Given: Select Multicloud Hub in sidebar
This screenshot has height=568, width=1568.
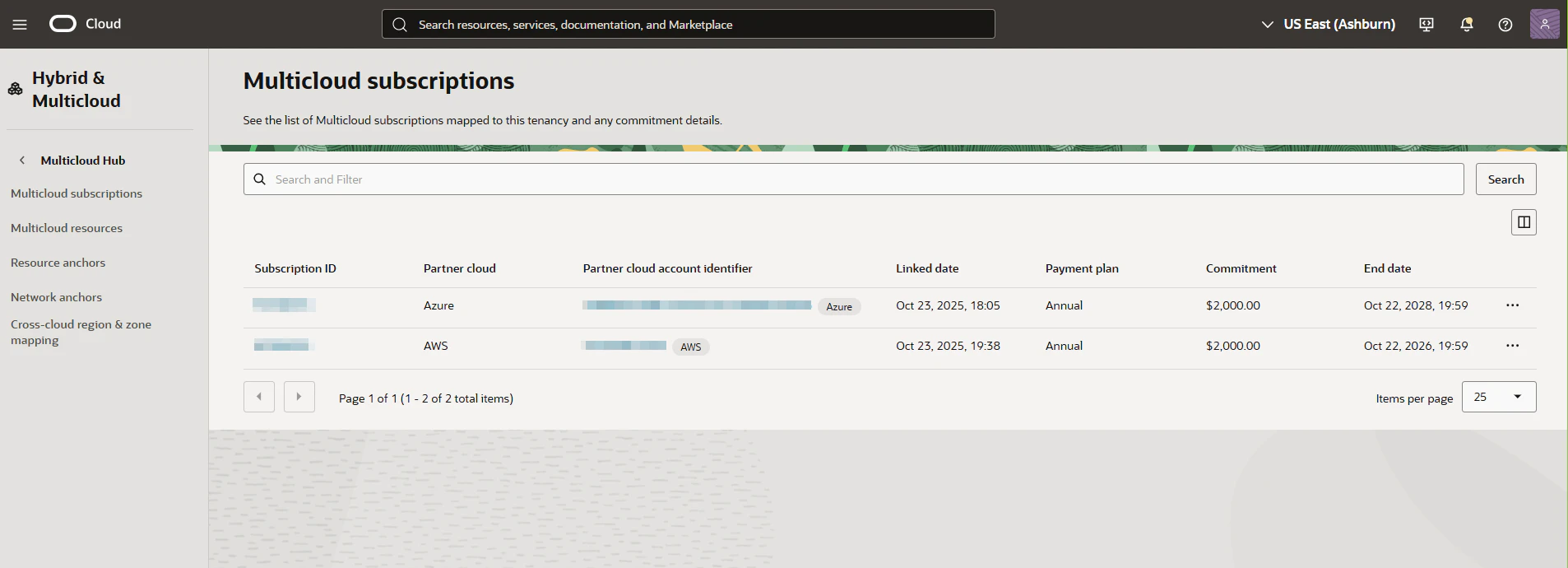Looking at the screenshot, I should (83, 161).
